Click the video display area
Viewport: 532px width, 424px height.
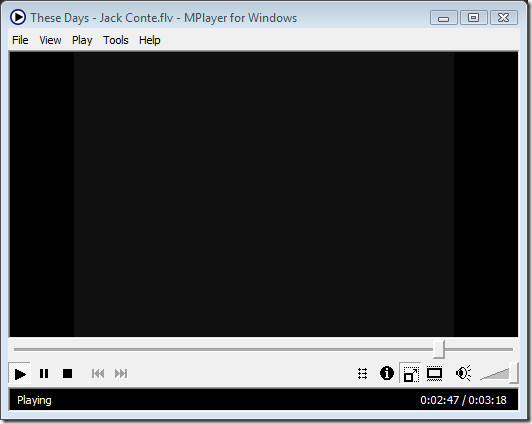(x=264, y=194)
